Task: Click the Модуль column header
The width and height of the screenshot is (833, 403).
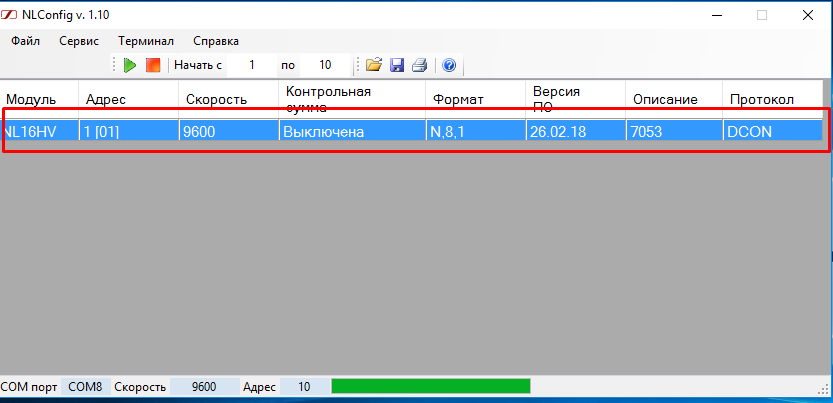Action: click(39, 99)
